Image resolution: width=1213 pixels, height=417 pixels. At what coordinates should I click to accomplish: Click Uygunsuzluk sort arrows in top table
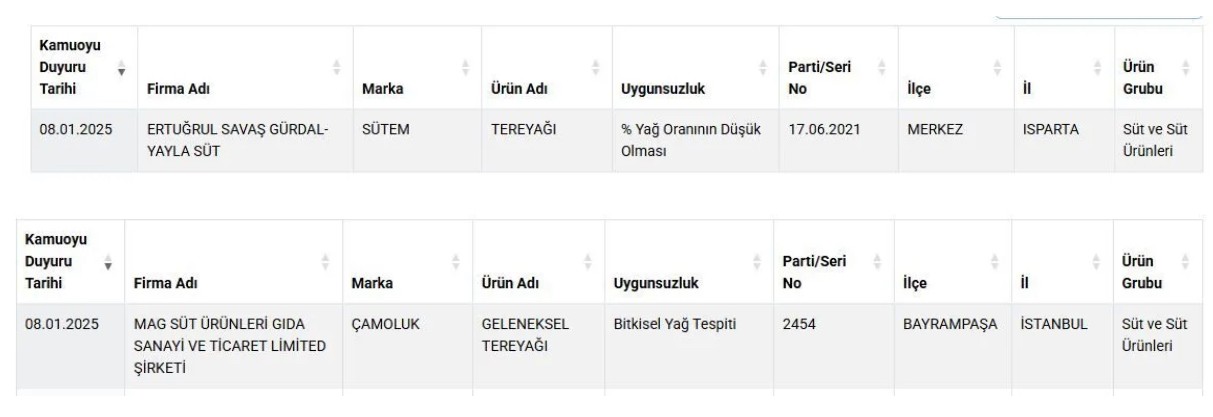pyautogui.click(x=762, y=68)
